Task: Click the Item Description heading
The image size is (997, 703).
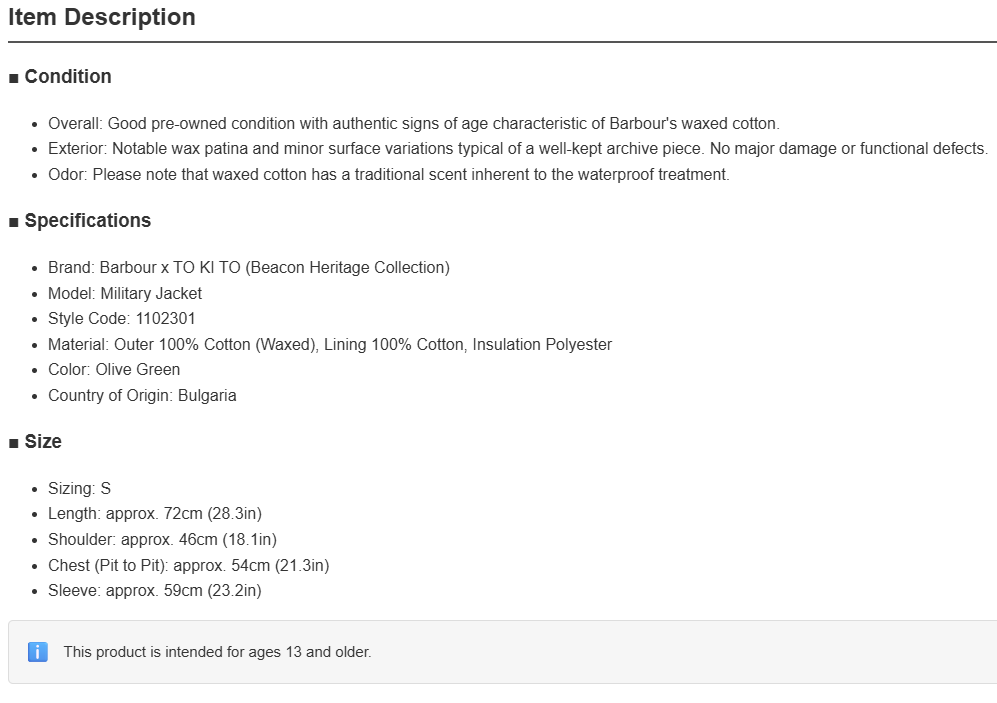Action: [x=102, y=17]
